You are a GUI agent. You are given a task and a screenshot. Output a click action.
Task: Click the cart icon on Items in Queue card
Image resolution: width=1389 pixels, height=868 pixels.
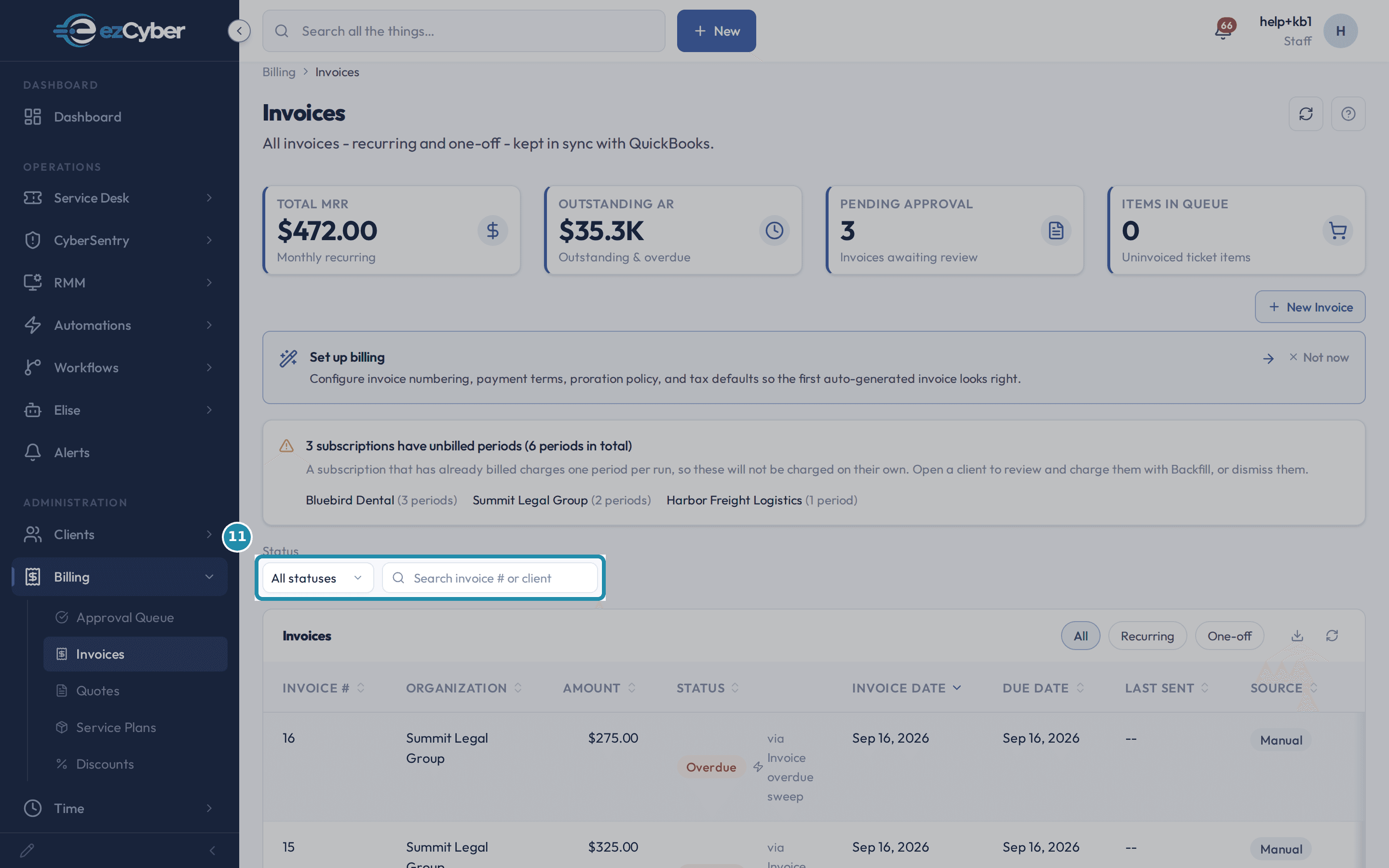click(x=1338, y=231)
